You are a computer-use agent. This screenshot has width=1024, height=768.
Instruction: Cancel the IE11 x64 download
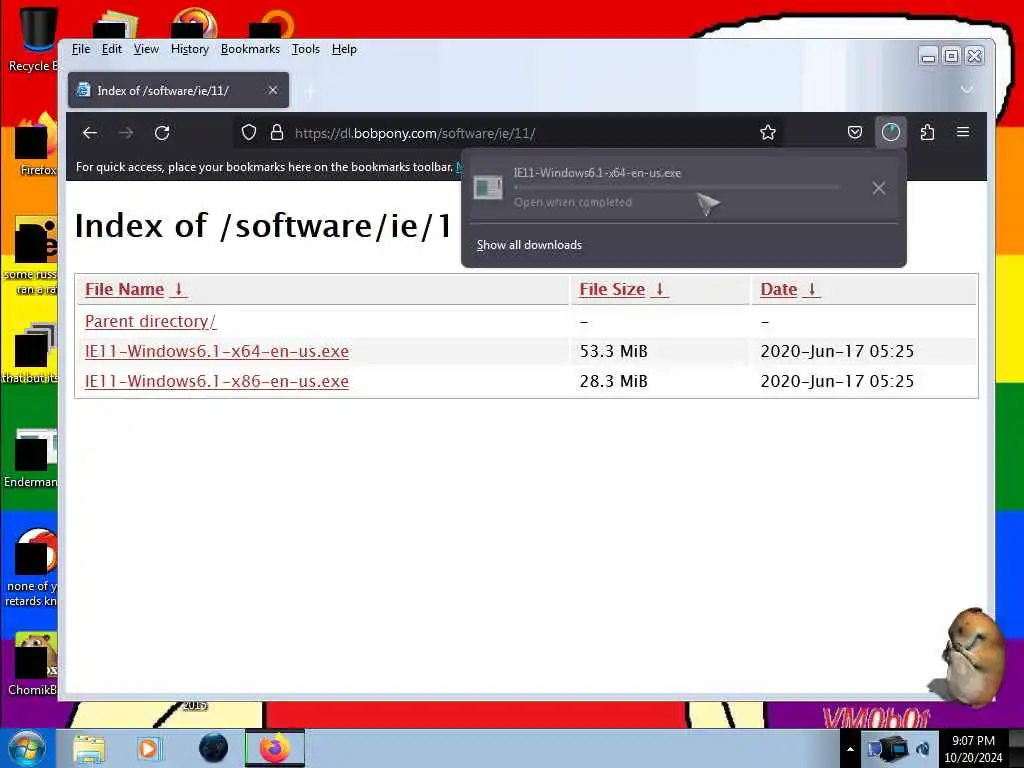(x=879, y=188)
